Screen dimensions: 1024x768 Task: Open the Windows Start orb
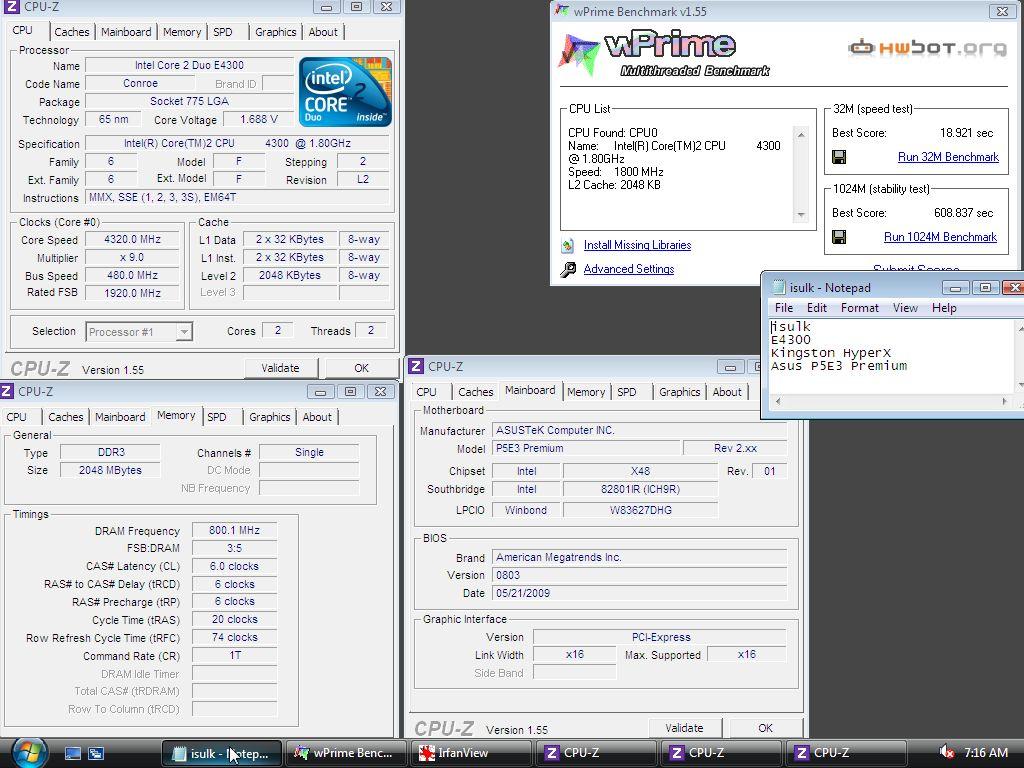pos(29,753)
